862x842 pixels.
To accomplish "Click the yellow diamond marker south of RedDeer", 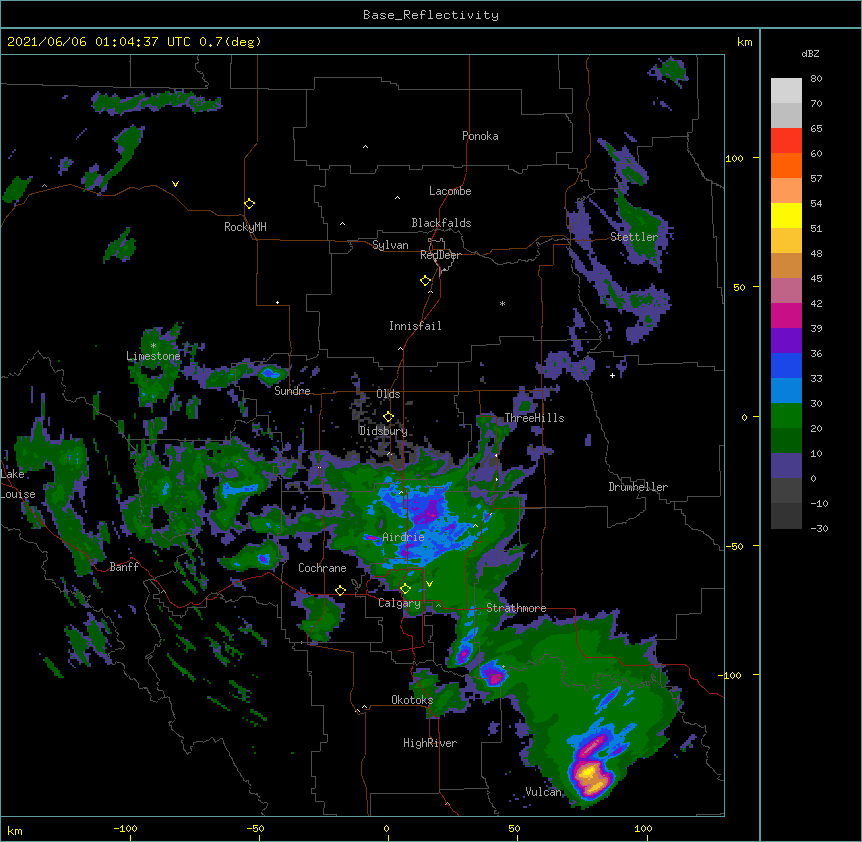I will click(x=426, y=281).
